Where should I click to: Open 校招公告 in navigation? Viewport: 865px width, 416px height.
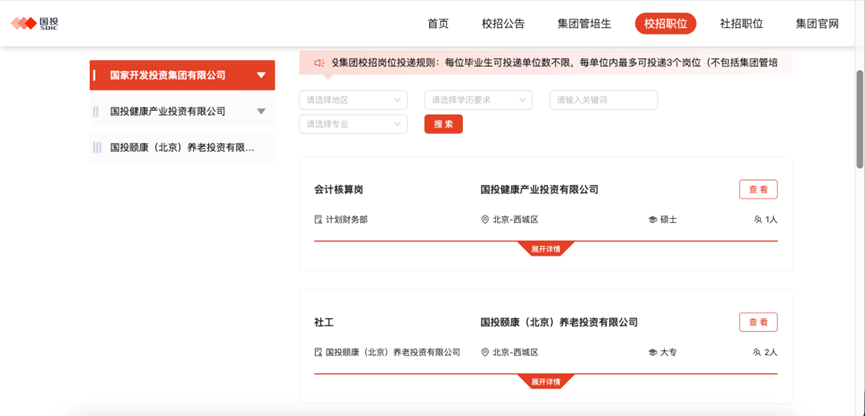(x=503, y=24)
